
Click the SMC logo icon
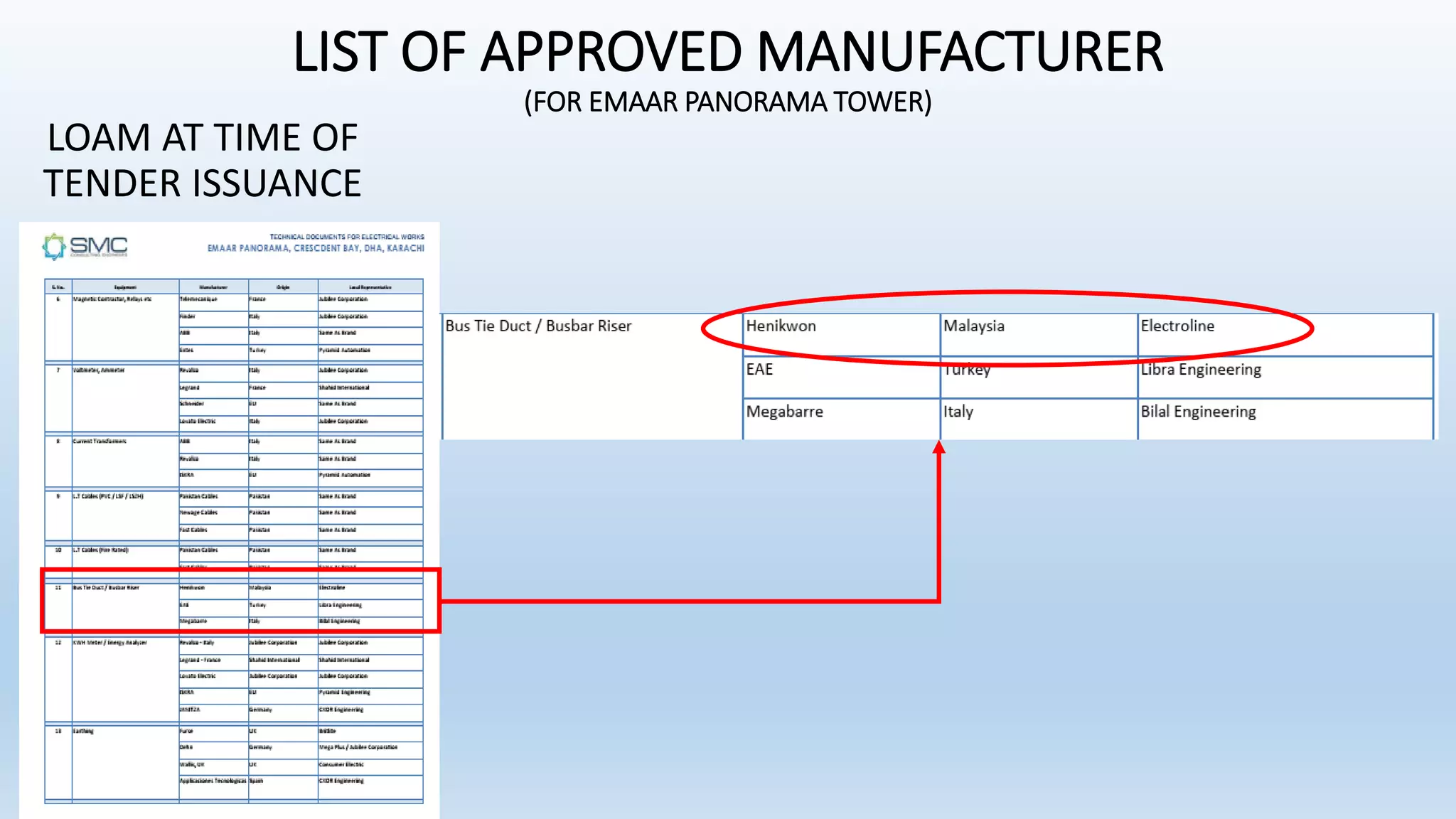(54, 247)
